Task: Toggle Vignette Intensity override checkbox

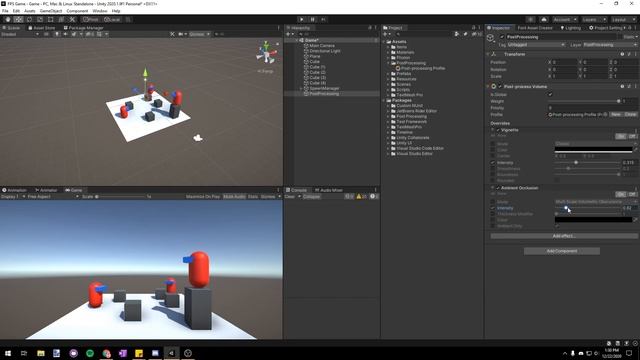Action: [493, 162]
